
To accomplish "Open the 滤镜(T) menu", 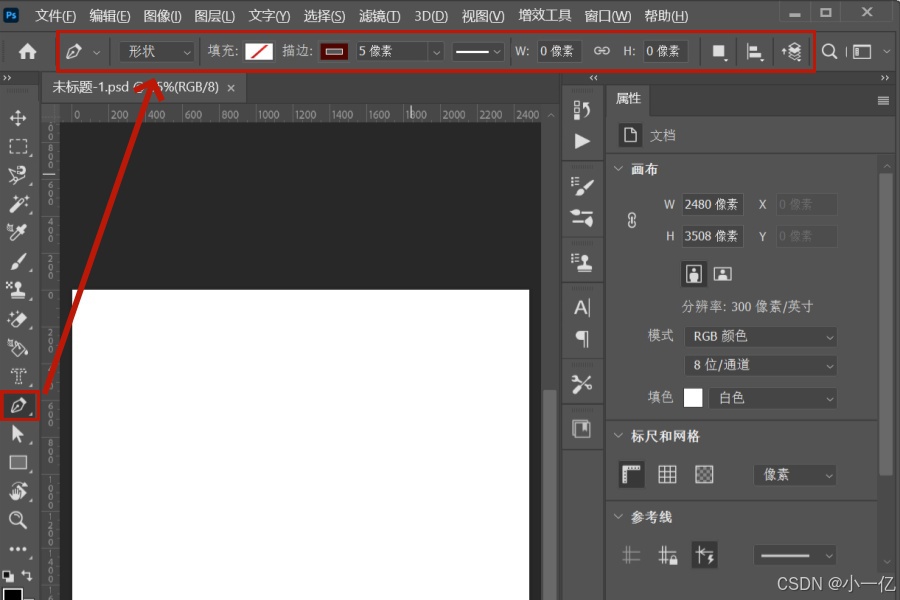I will point(379,16).
